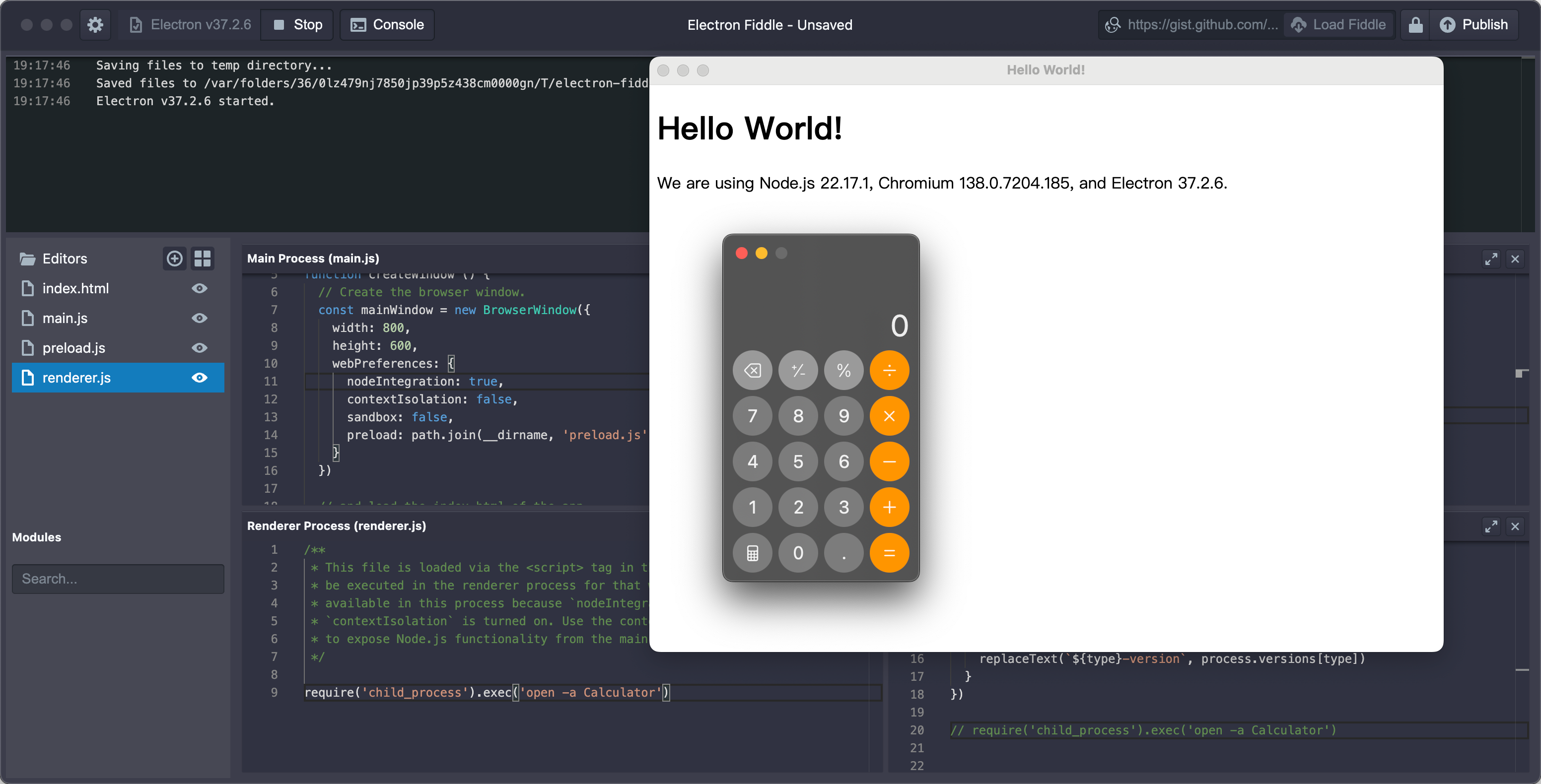Screen dimensions: 1541x784
Task: Toggle the Console panel
Action: 387,24
